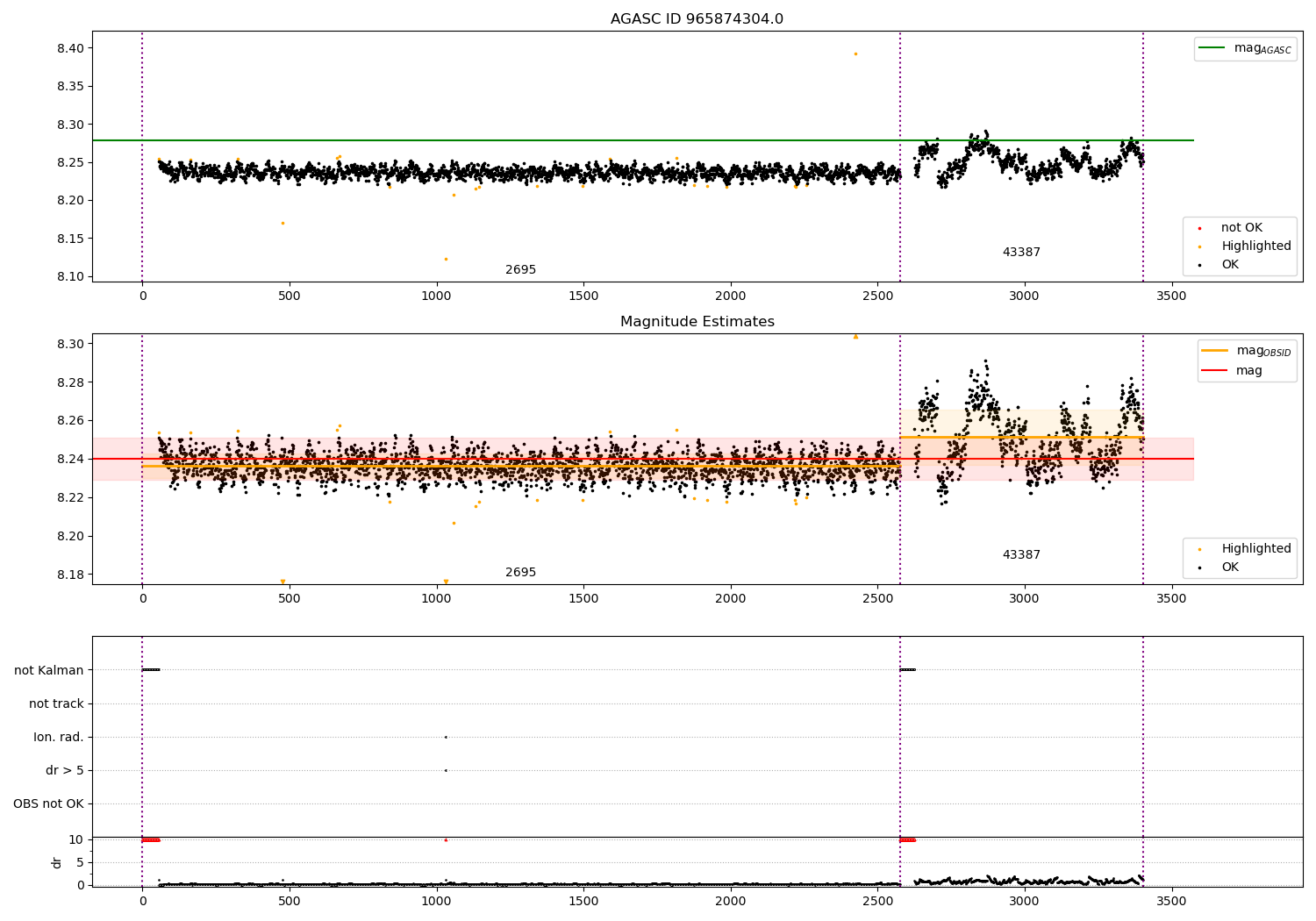1316x921 pixels.
Task: Click the 'dr > 5' row label
Action: click(x=65, y=770)
